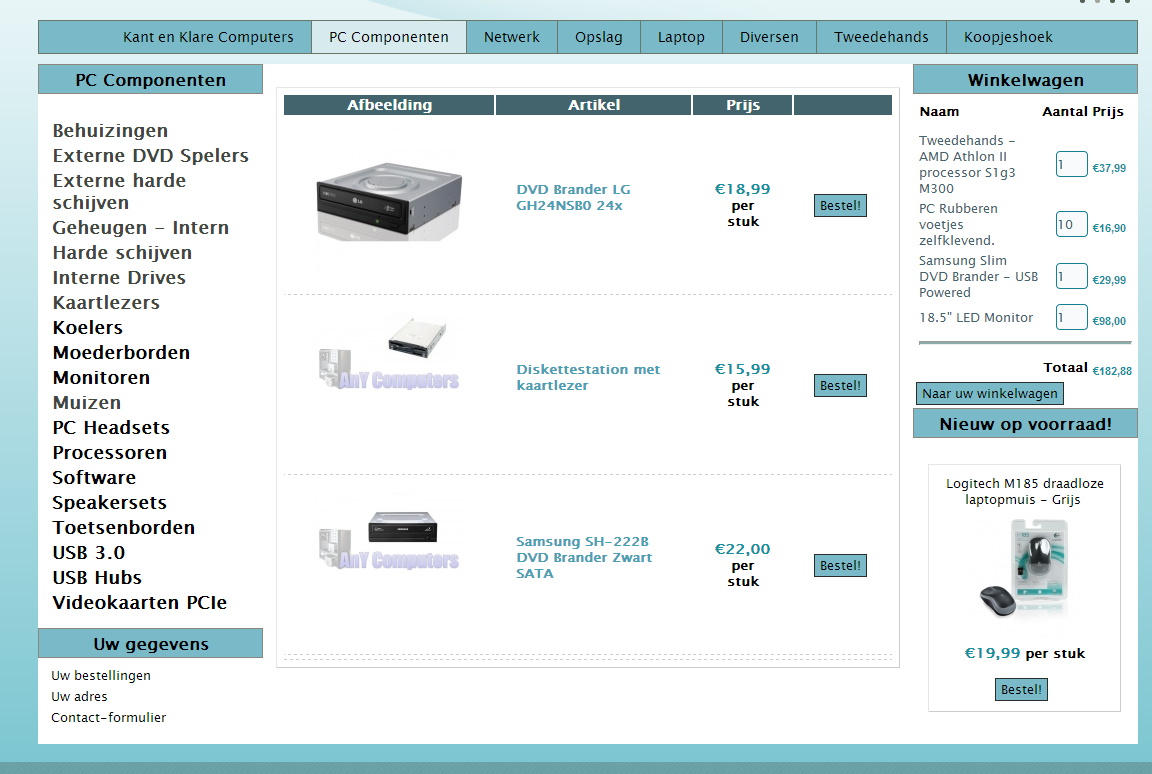Order the LG DVD Brander with Bestel!

click(x=840, y=206)
